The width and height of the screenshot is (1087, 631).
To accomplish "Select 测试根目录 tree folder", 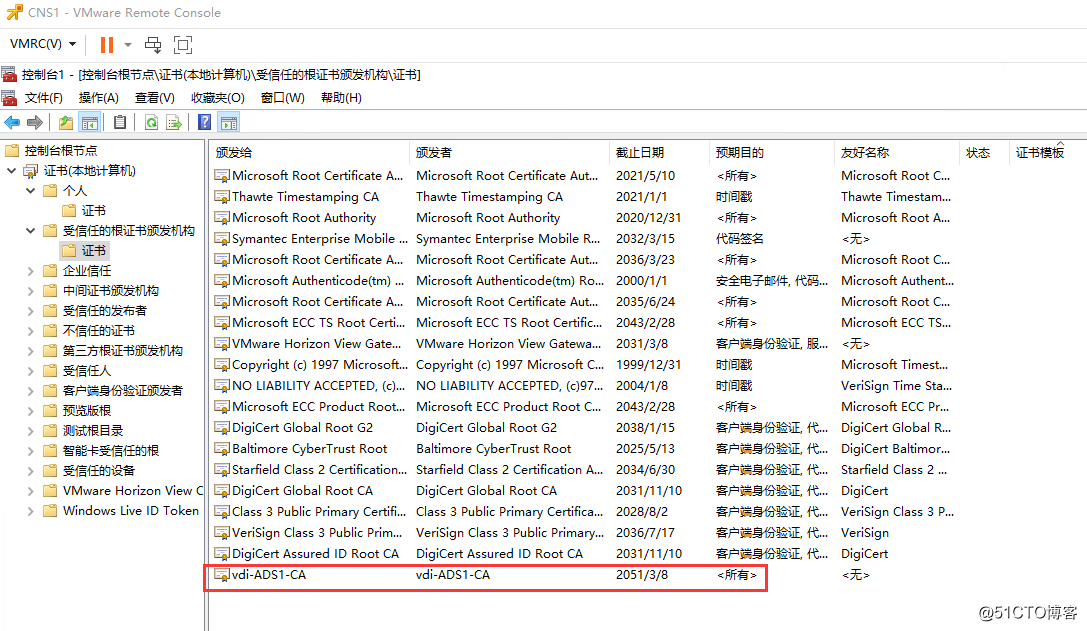I will tap(92, 431).
